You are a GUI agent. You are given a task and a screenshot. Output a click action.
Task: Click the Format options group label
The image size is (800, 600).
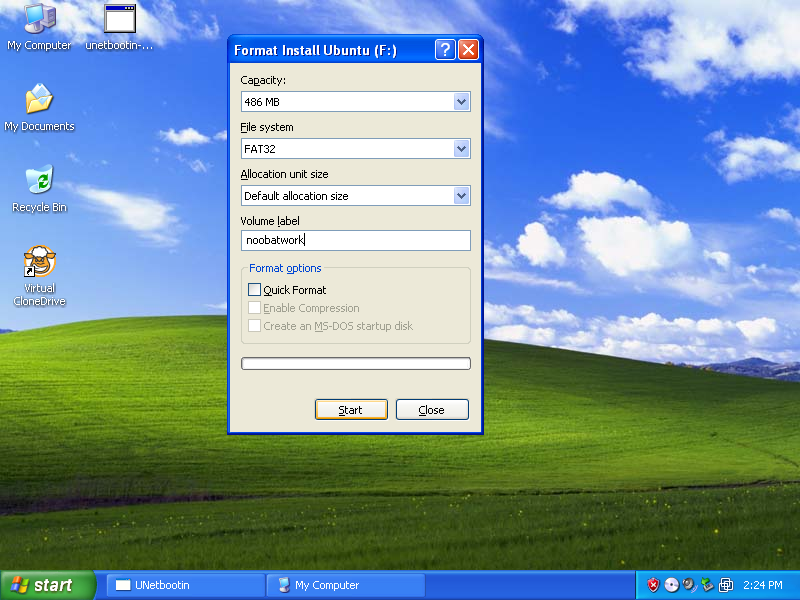pyautogui.click(x=285, y=268)
